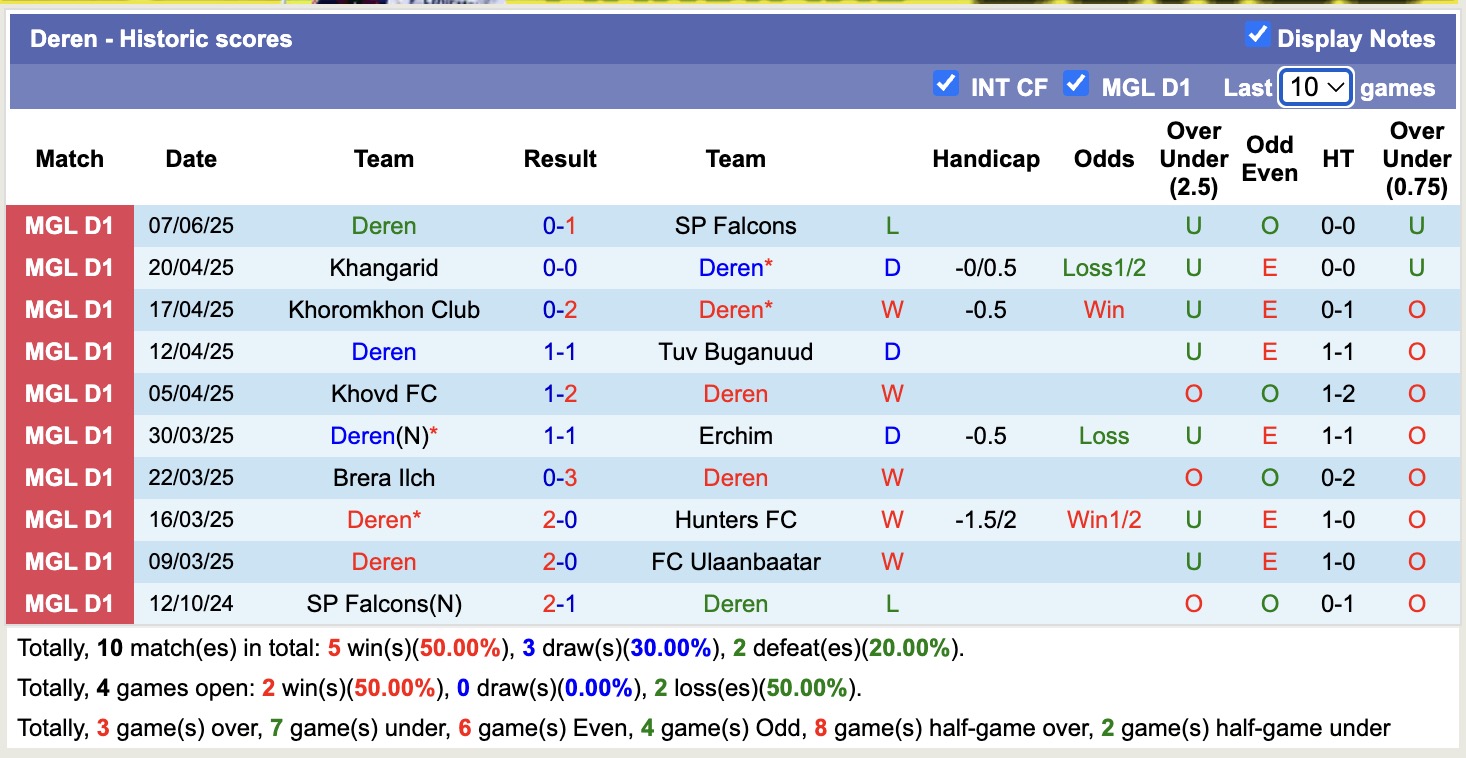
Task: Uncheck the MGL D1 filter checkbox
Action: coord(1076,84)
